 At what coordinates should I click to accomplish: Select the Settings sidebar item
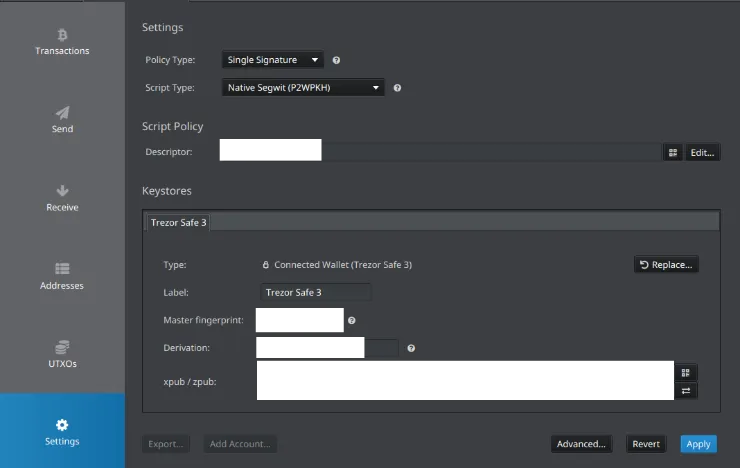point(62,432)
